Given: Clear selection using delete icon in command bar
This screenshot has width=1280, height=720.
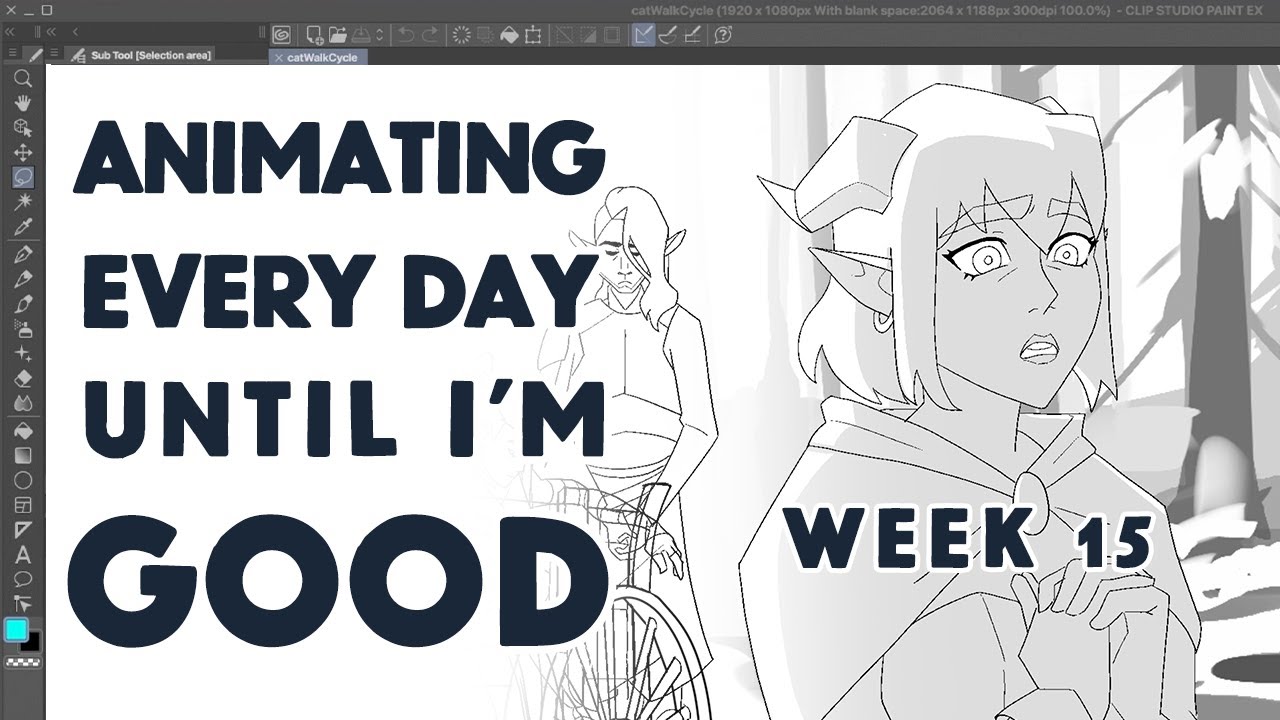Looking at the screenshot, I should pos(462,35).
